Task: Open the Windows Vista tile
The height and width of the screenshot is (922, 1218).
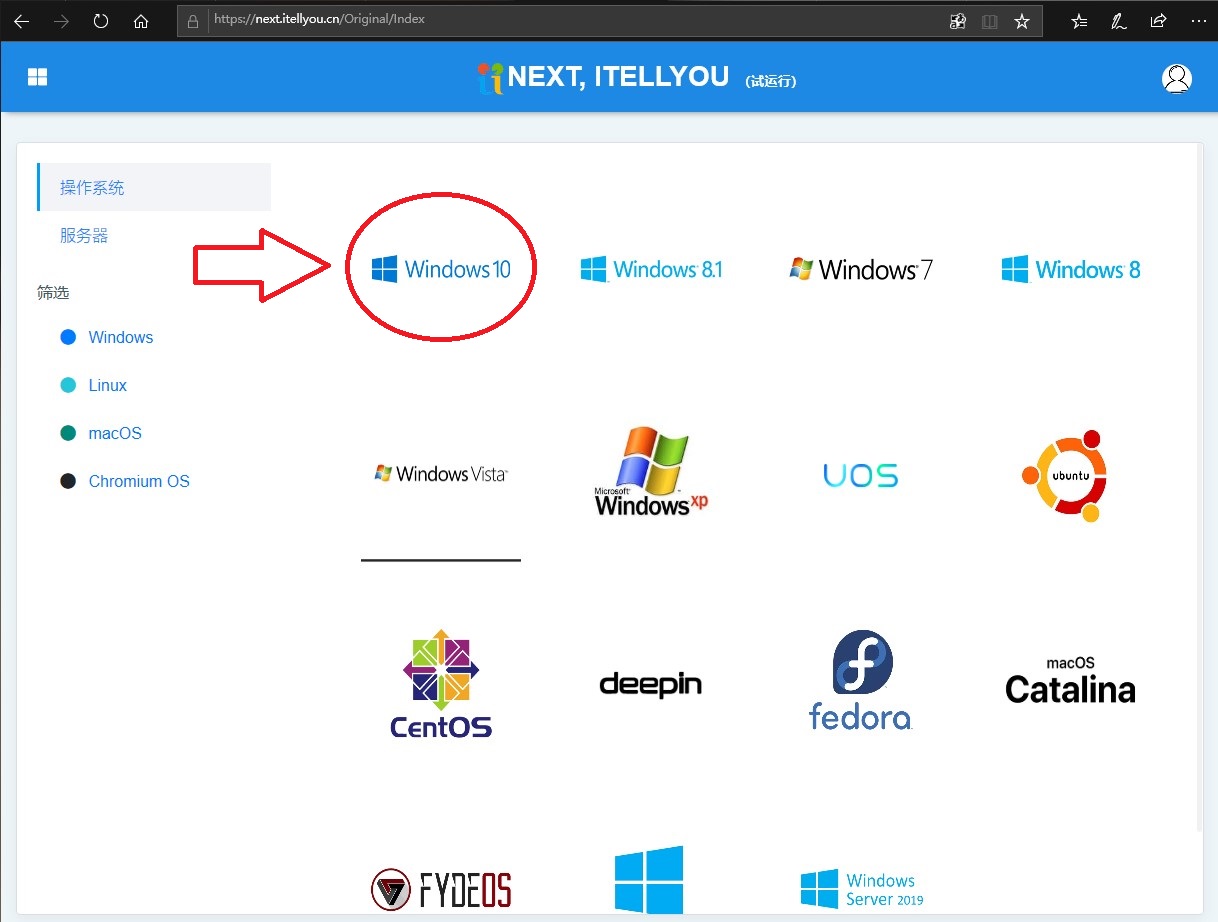Action: [x=441, y=473]
